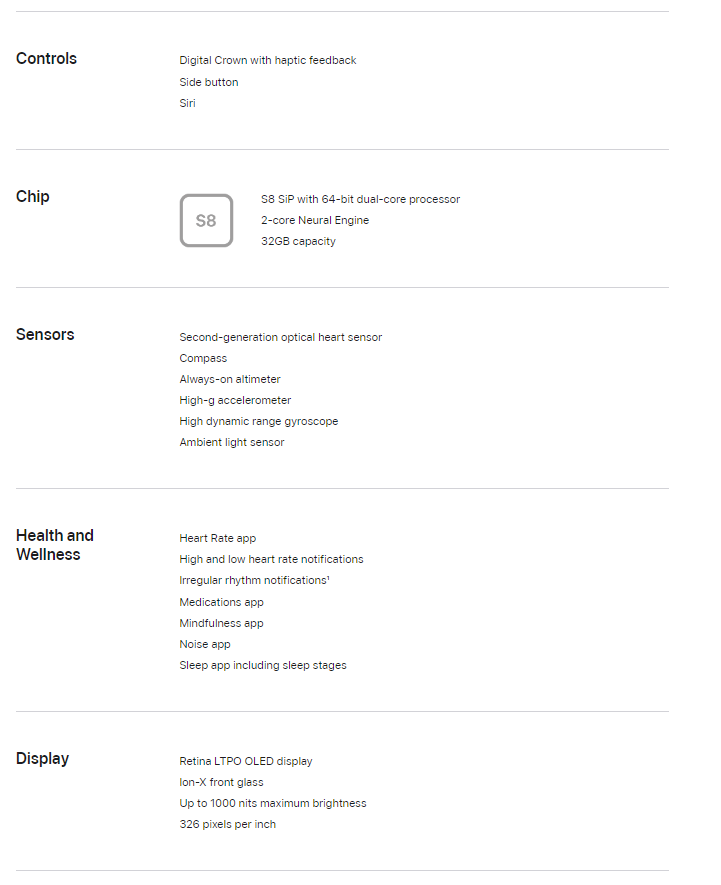
Task: Click the 32GB capacity line
Action: tap(298, 241)
